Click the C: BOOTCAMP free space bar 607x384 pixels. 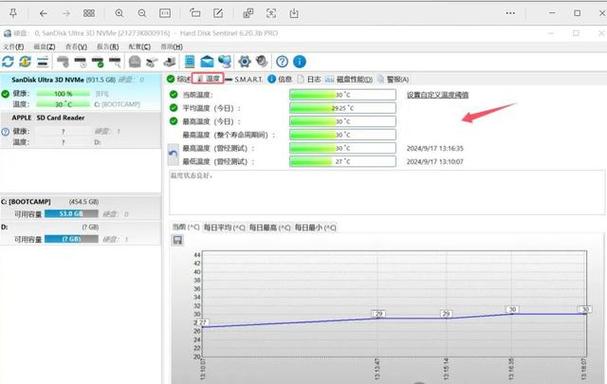pyautogui.click(x=71, y=214)
